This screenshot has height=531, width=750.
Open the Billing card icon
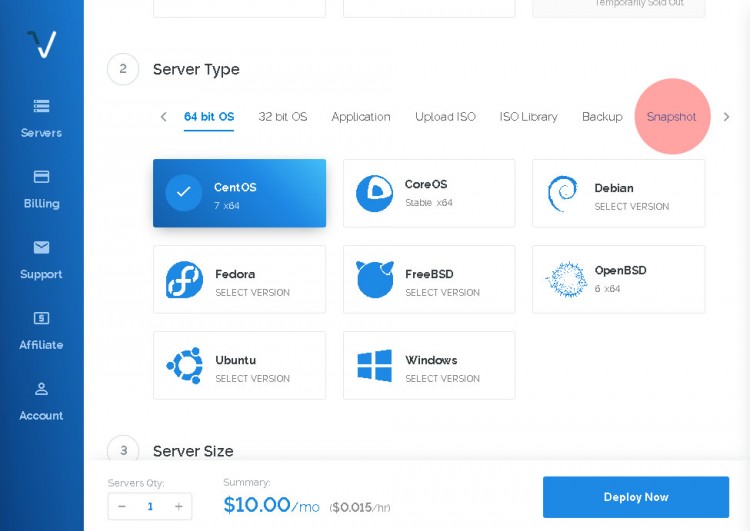click(42, 177)
